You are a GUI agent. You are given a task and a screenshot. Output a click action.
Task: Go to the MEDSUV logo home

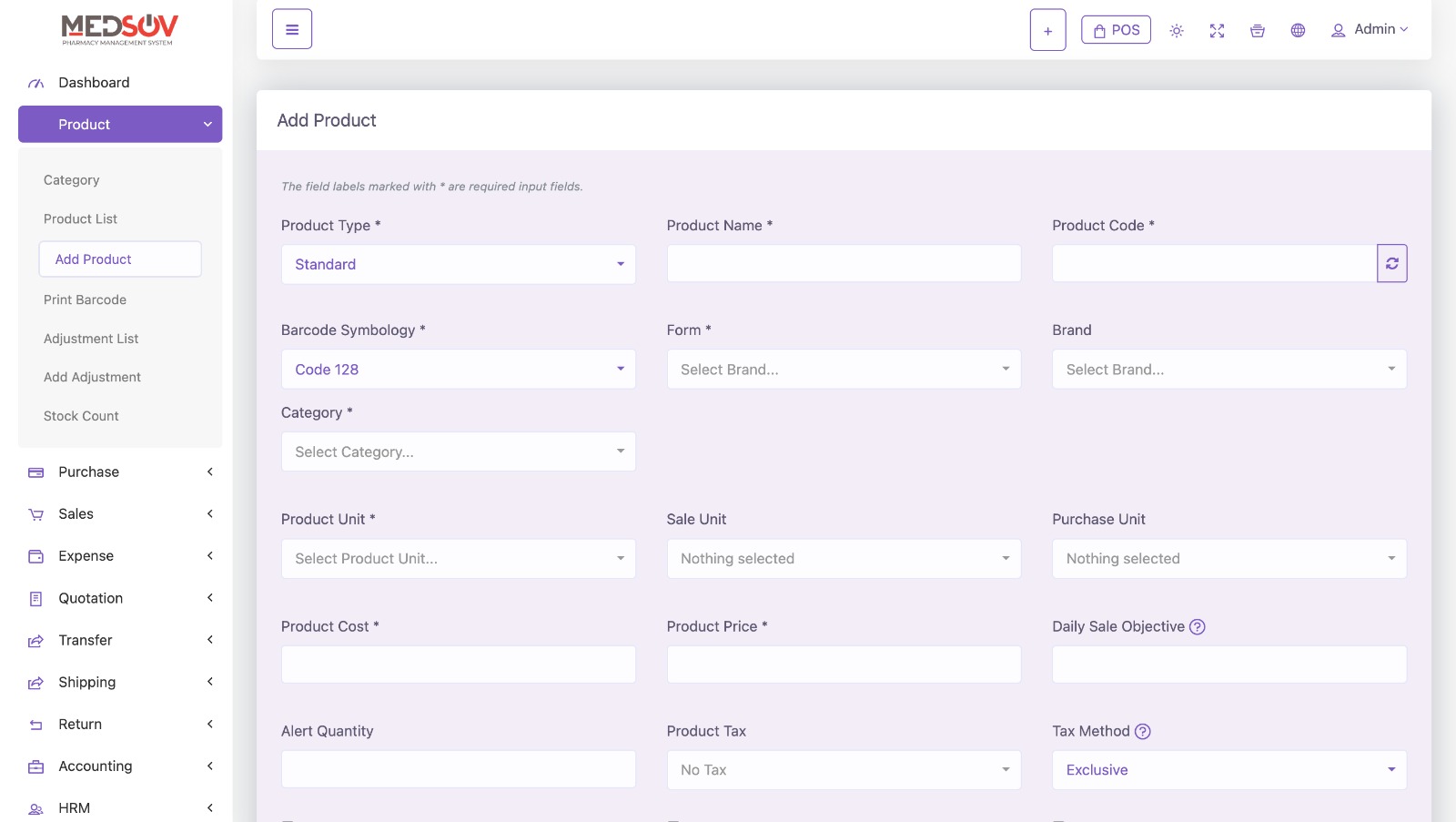pos(119,29)
